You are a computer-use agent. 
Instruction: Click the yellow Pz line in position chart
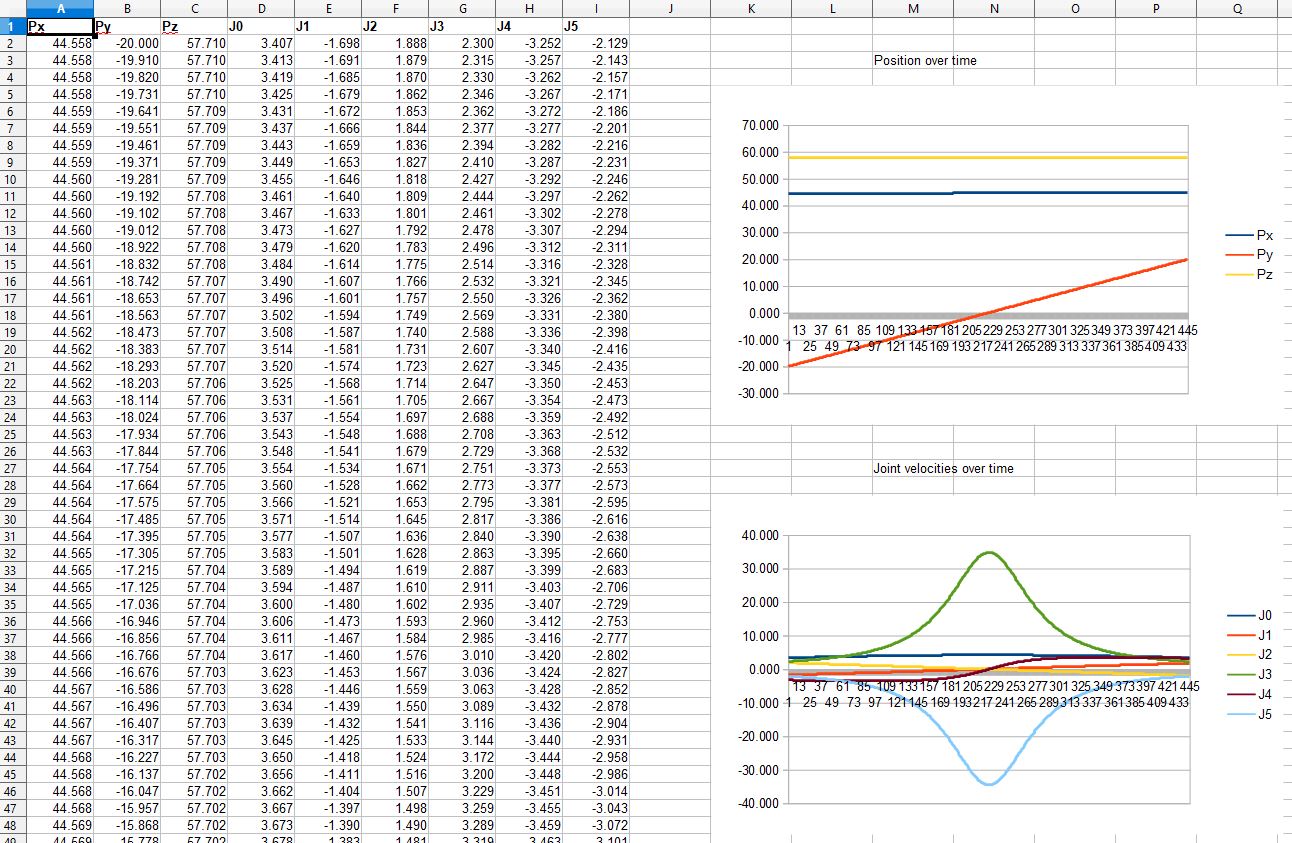[x=1000, y=156]
